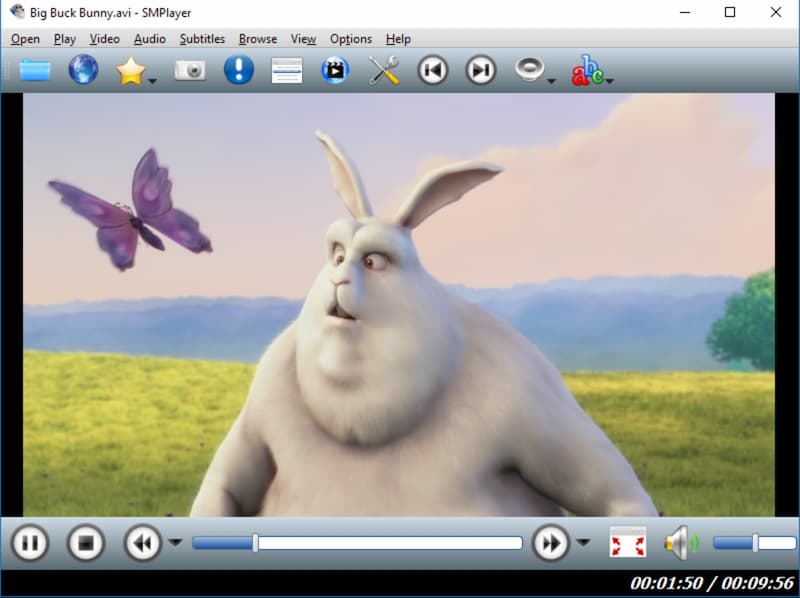This screenshot has width=800, height=598.
Task: Click the abc subtitle icon
Action: tap(588, 70)
